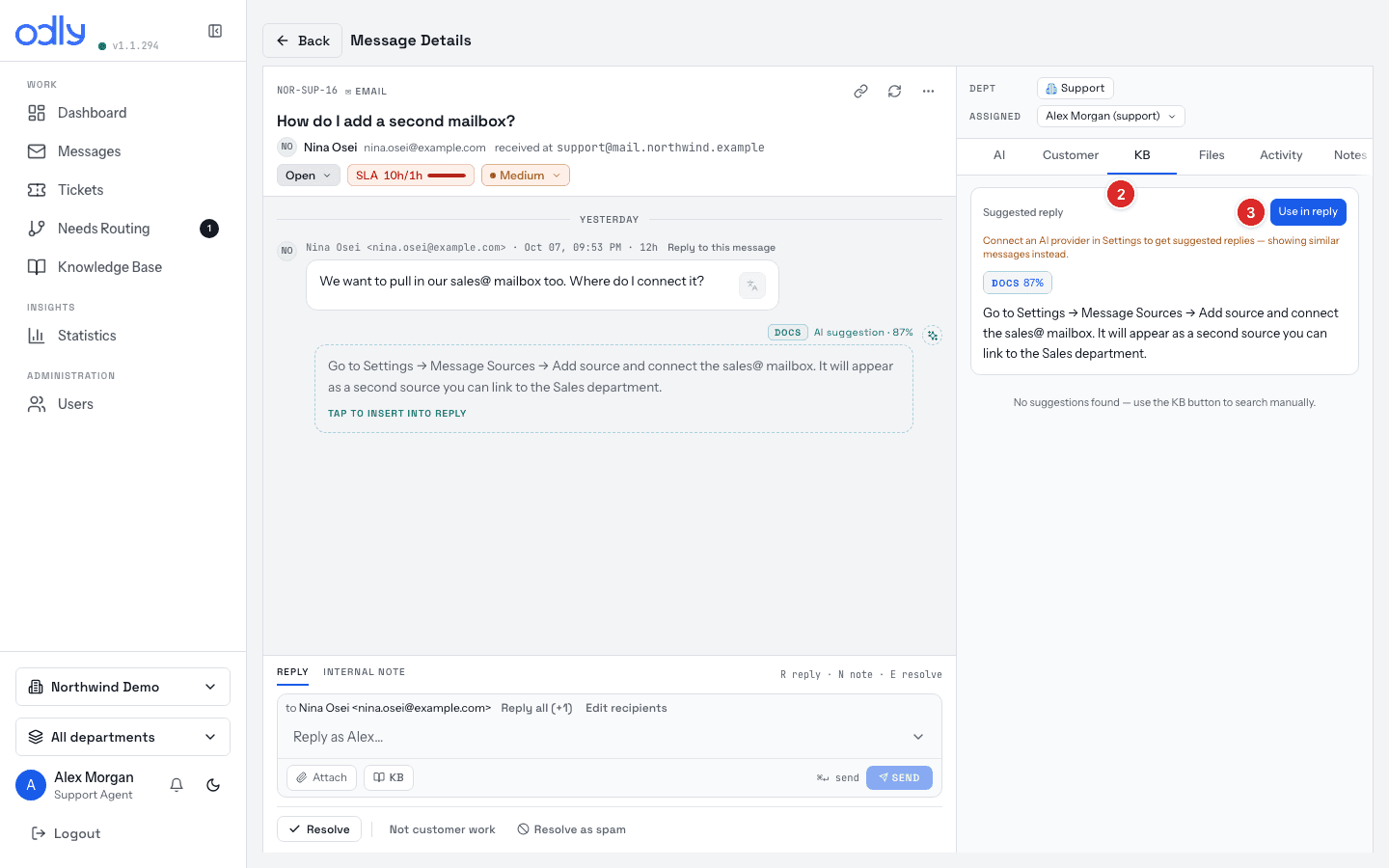Focus the Reply as Alex text field
1389x868 pixels.
[x=596, y=737]
